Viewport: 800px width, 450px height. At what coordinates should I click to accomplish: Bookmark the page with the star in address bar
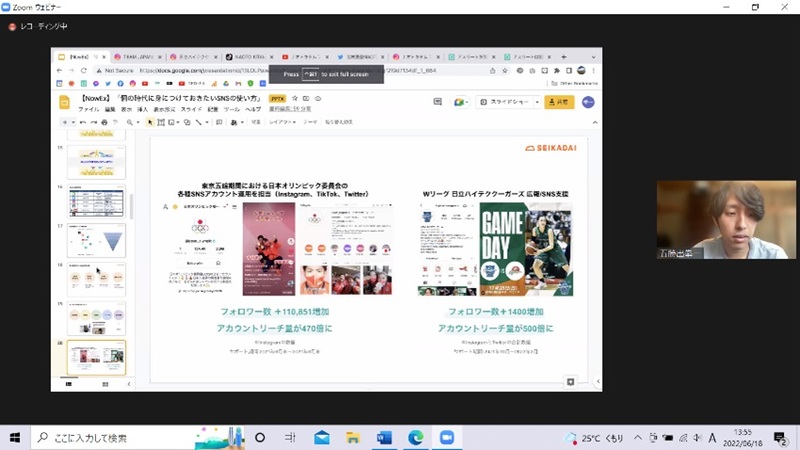point(505,70)
